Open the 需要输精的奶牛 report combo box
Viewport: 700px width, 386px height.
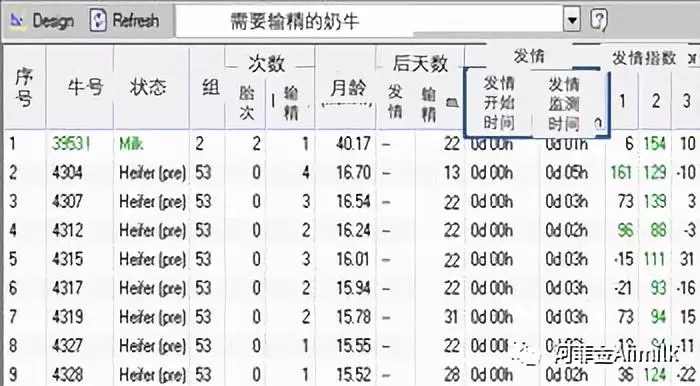[x=378, y=21]
